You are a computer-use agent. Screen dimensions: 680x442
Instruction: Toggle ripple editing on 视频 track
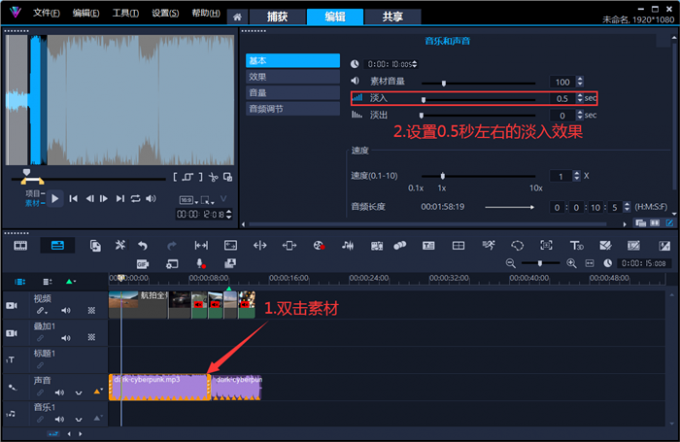[x=41, y=311]
